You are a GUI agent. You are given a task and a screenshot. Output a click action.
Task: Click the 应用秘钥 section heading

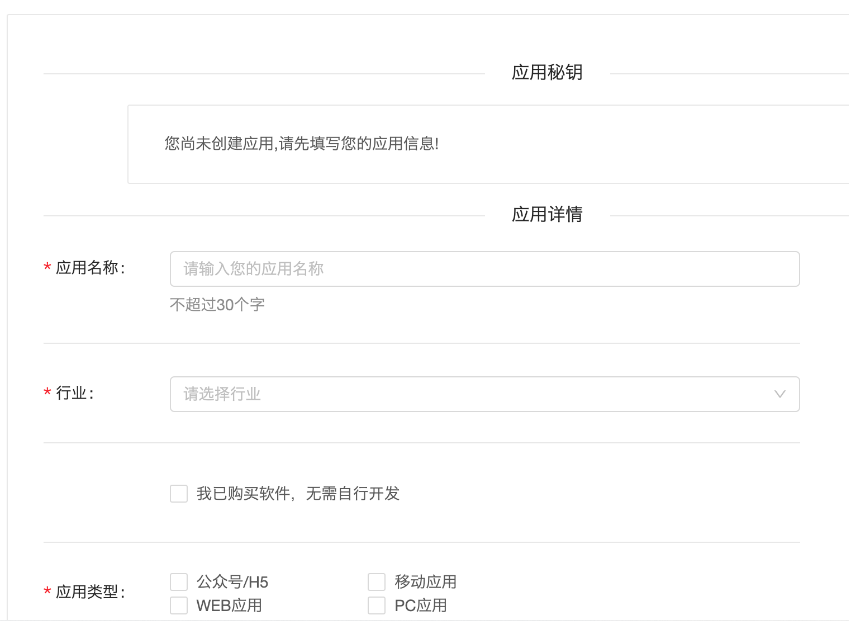(547, 73)
